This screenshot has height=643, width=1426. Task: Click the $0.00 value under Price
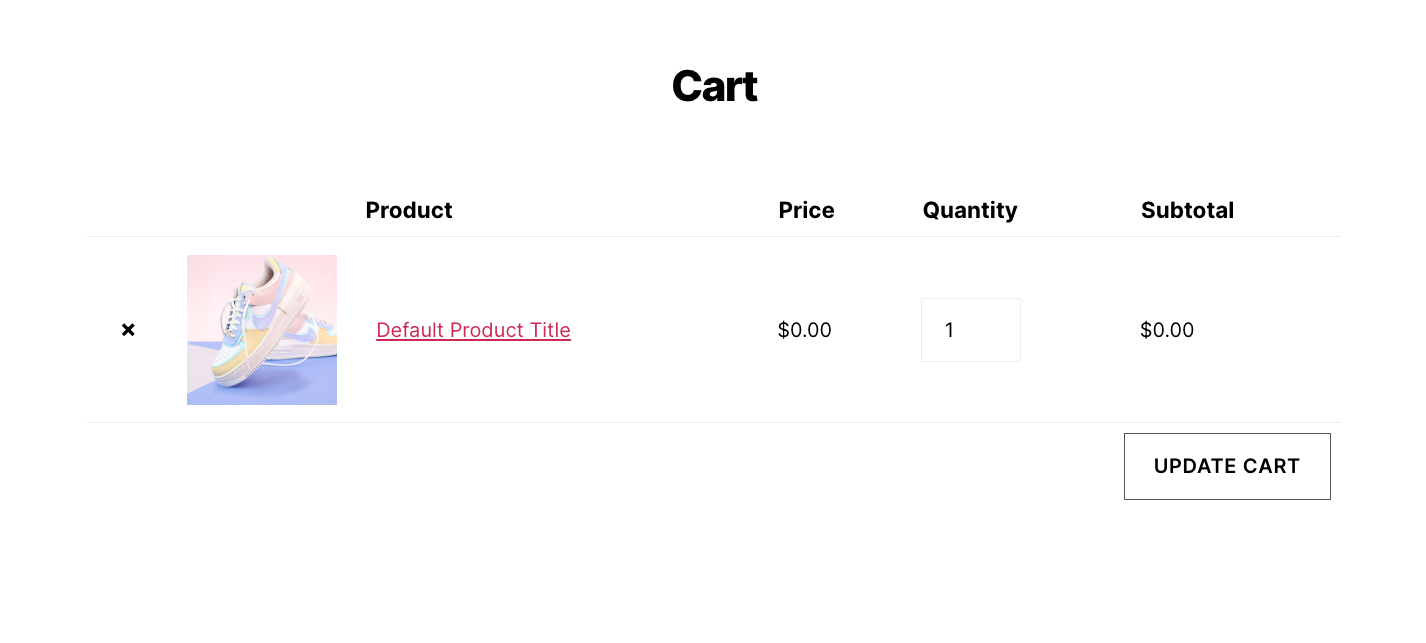coord(804,330)
